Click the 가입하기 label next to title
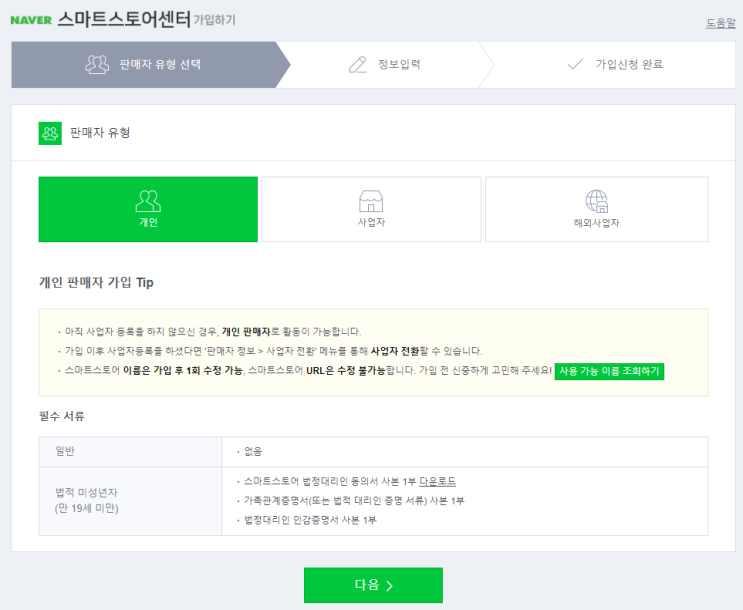The height and width of the screenshot is (610, 743). (214, 20)
